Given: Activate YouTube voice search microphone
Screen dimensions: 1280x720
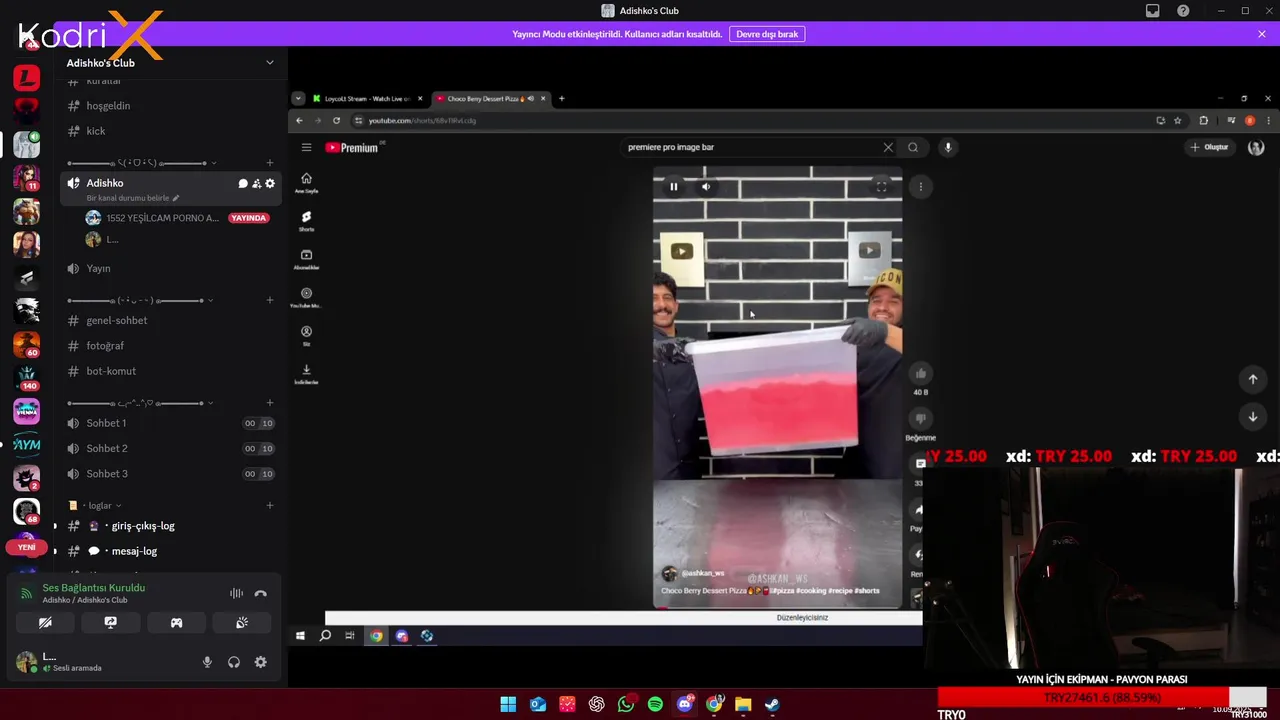Looking at the screenshot, I should click(x=948, y=147).
